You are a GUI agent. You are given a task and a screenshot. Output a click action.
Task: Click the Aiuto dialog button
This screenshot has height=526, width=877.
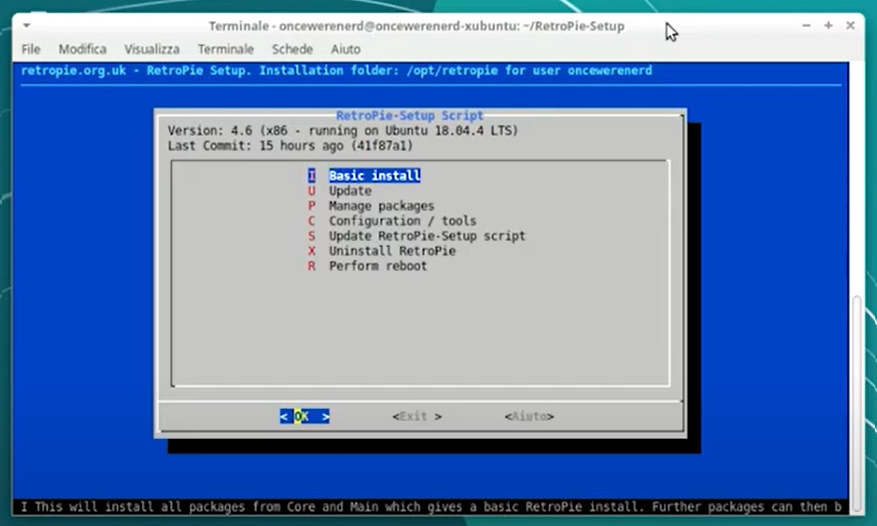point(529,416)
